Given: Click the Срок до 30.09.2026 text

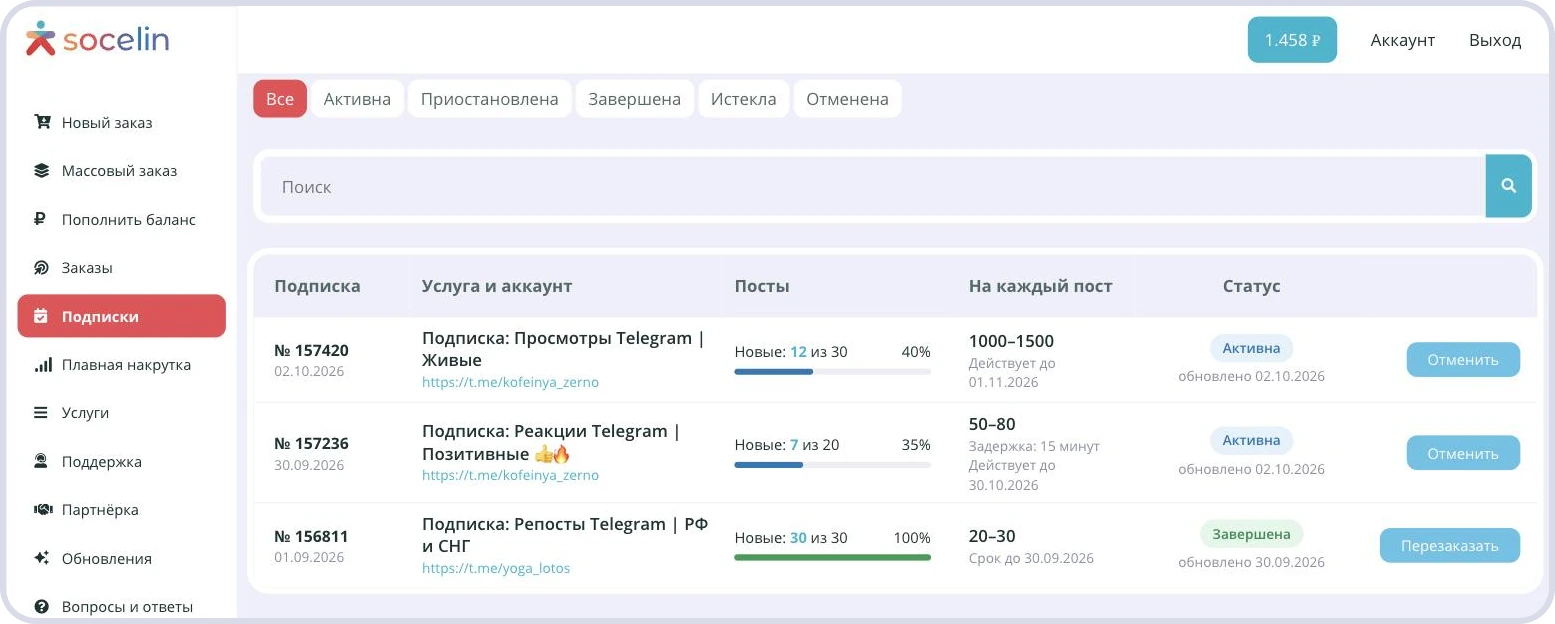Looking at the screenshot, I should [1031, 558].
